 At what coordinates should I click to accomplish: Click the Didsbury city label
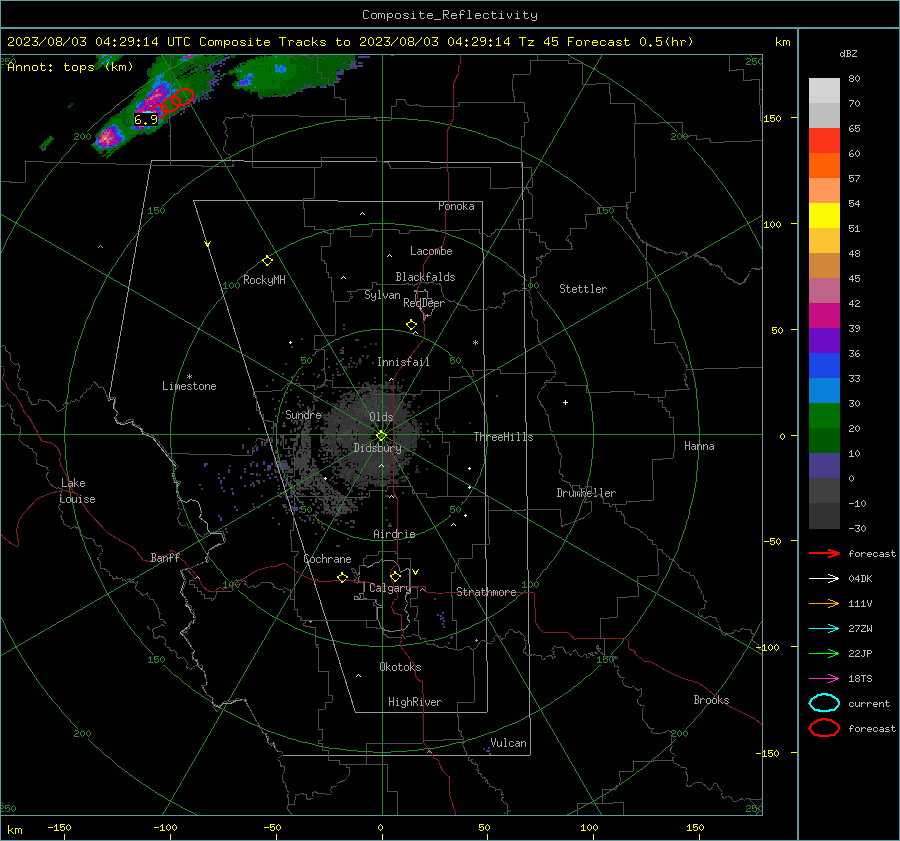point(377,448)
